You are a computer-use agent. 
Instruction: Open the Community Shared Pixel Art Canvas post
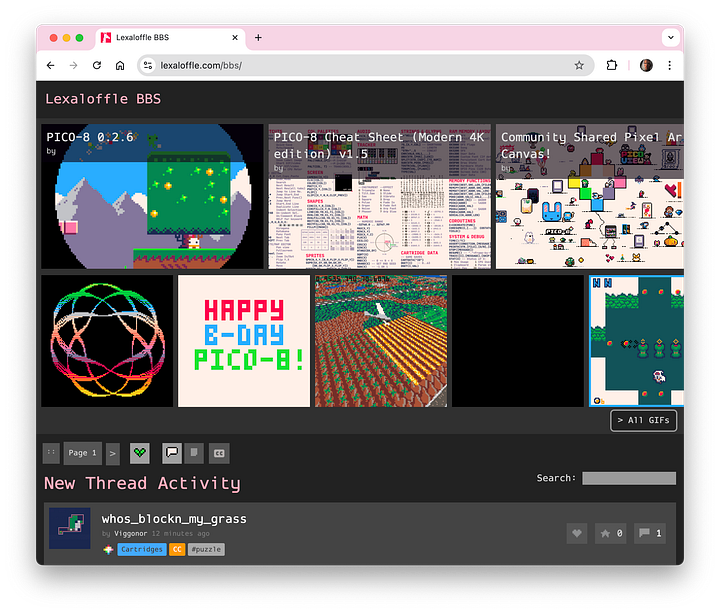click(590, 196)
